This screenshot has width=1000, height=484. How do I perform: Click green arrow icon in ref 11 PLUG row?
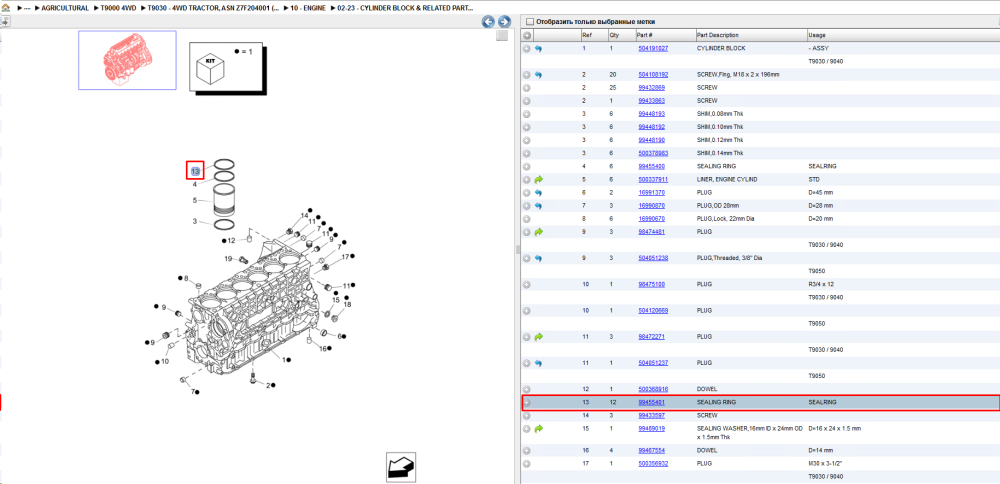coord(538,337)
